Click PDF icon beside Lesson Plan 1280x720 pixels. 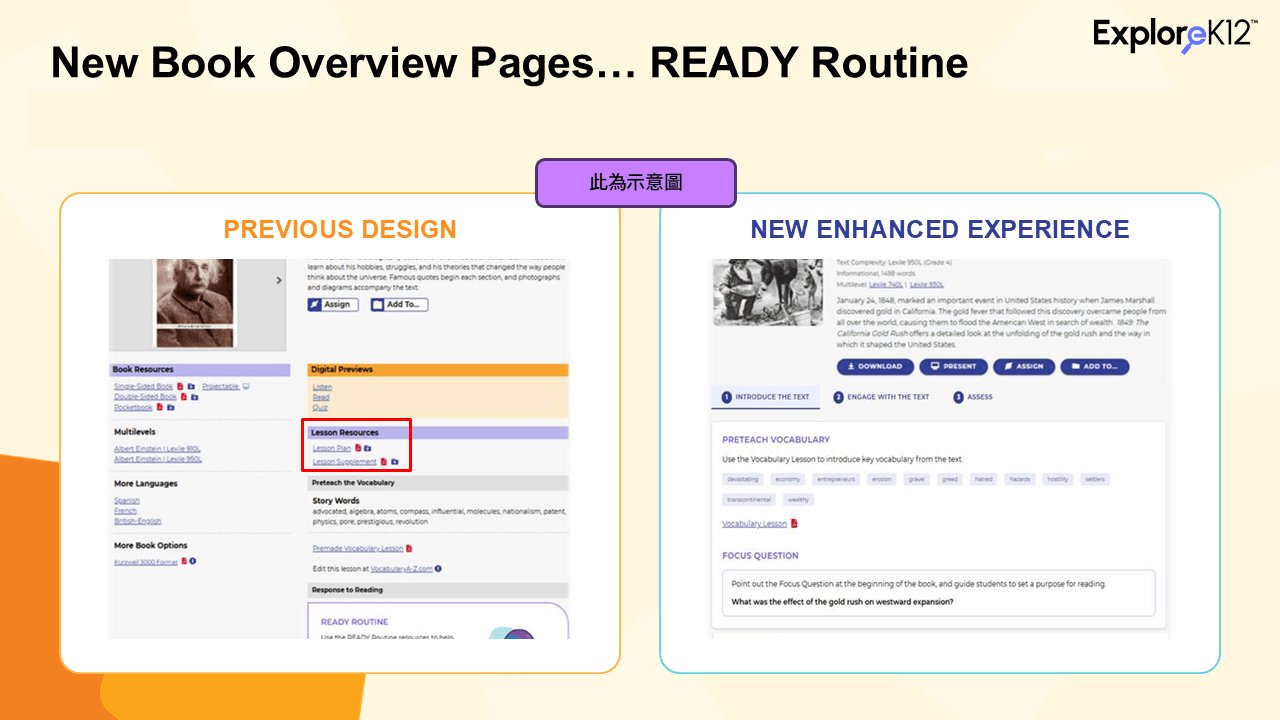click(358, 448)
